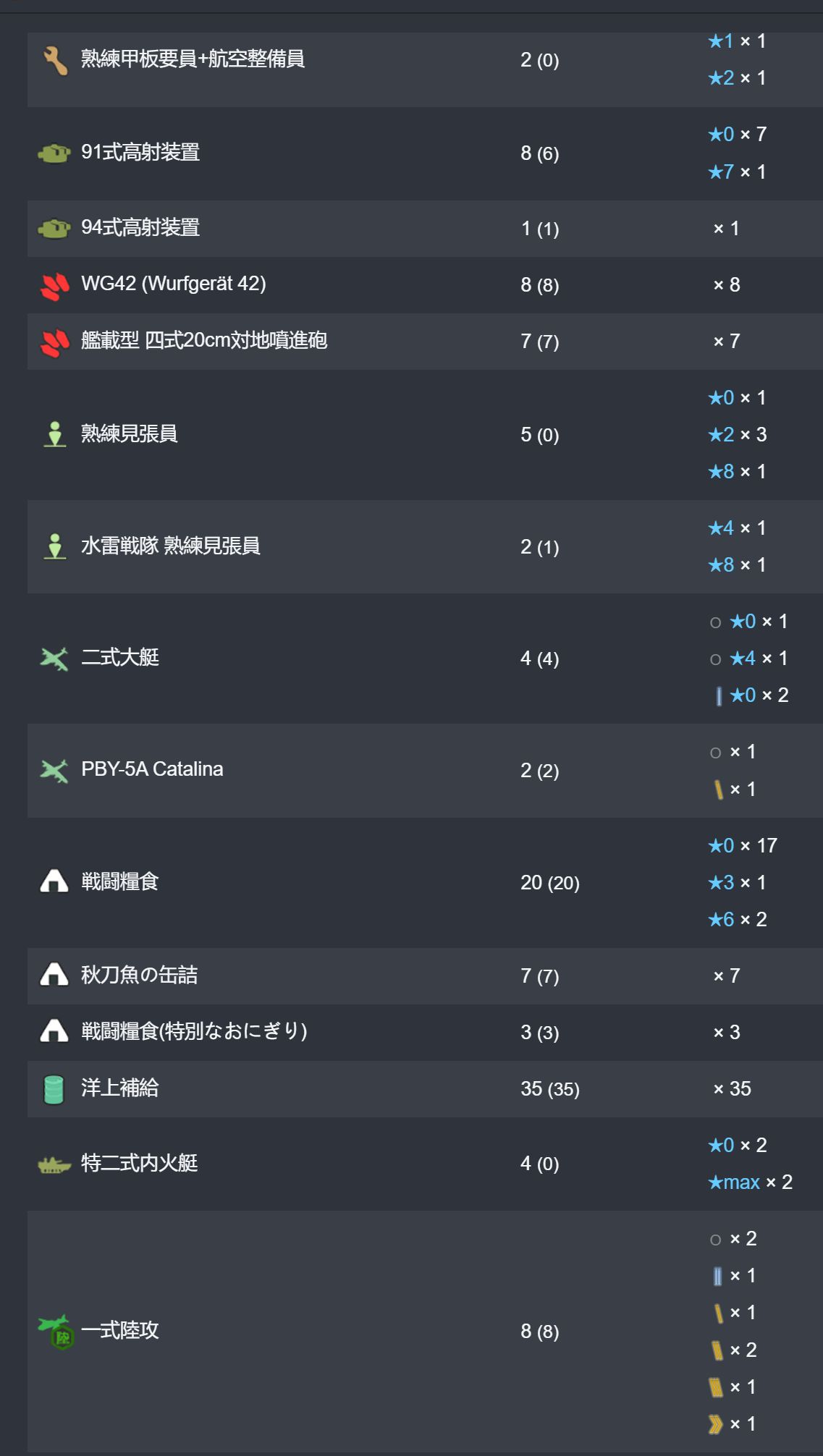
Task: Click the red rocket icon beside WG42
Action: coord(55,285)
